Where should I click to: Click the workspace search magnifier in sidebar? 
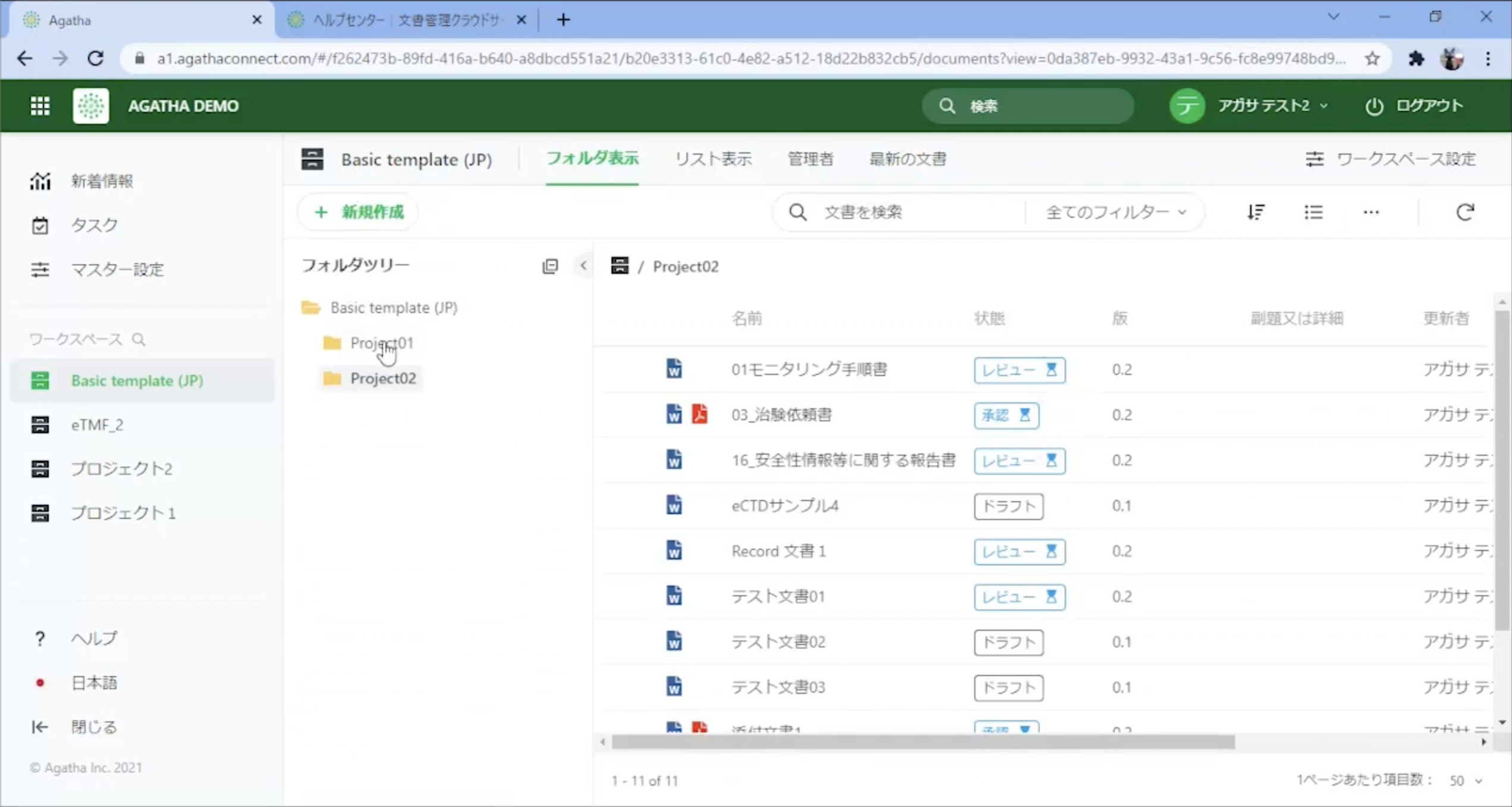coord(139,339)
